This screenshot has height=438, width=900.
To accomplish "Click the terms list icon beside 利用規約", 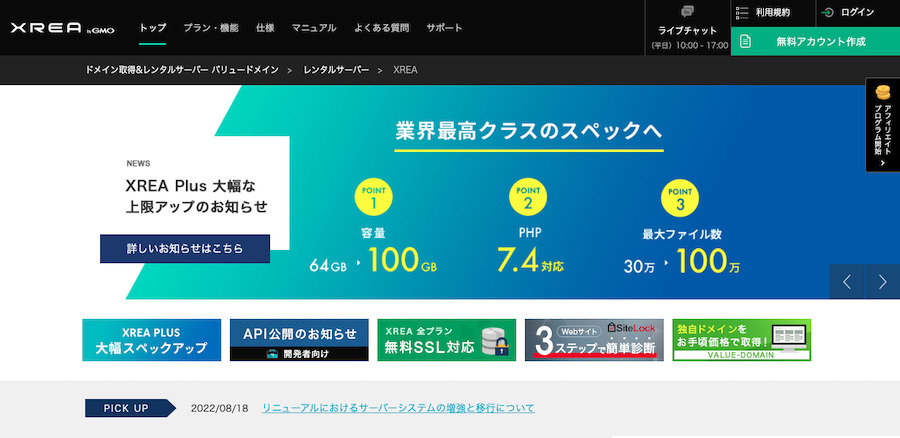I will (742, 13).
